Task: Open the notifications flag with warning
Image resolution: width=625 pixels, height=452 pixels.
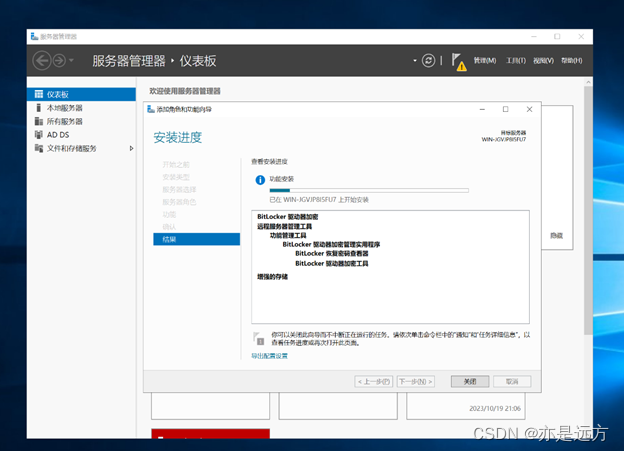Action: pyautogui.click(x=459, y=62)
